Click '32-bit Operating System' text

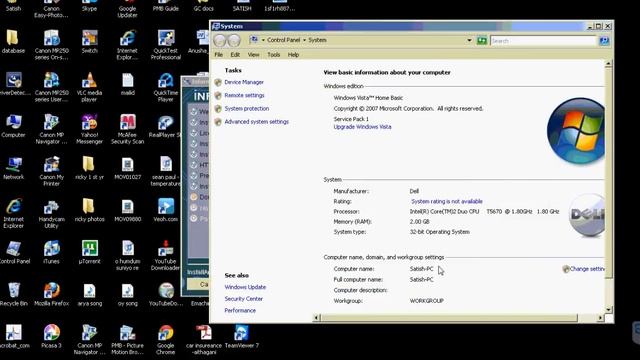pyautogui.click(x=440, y=232)
